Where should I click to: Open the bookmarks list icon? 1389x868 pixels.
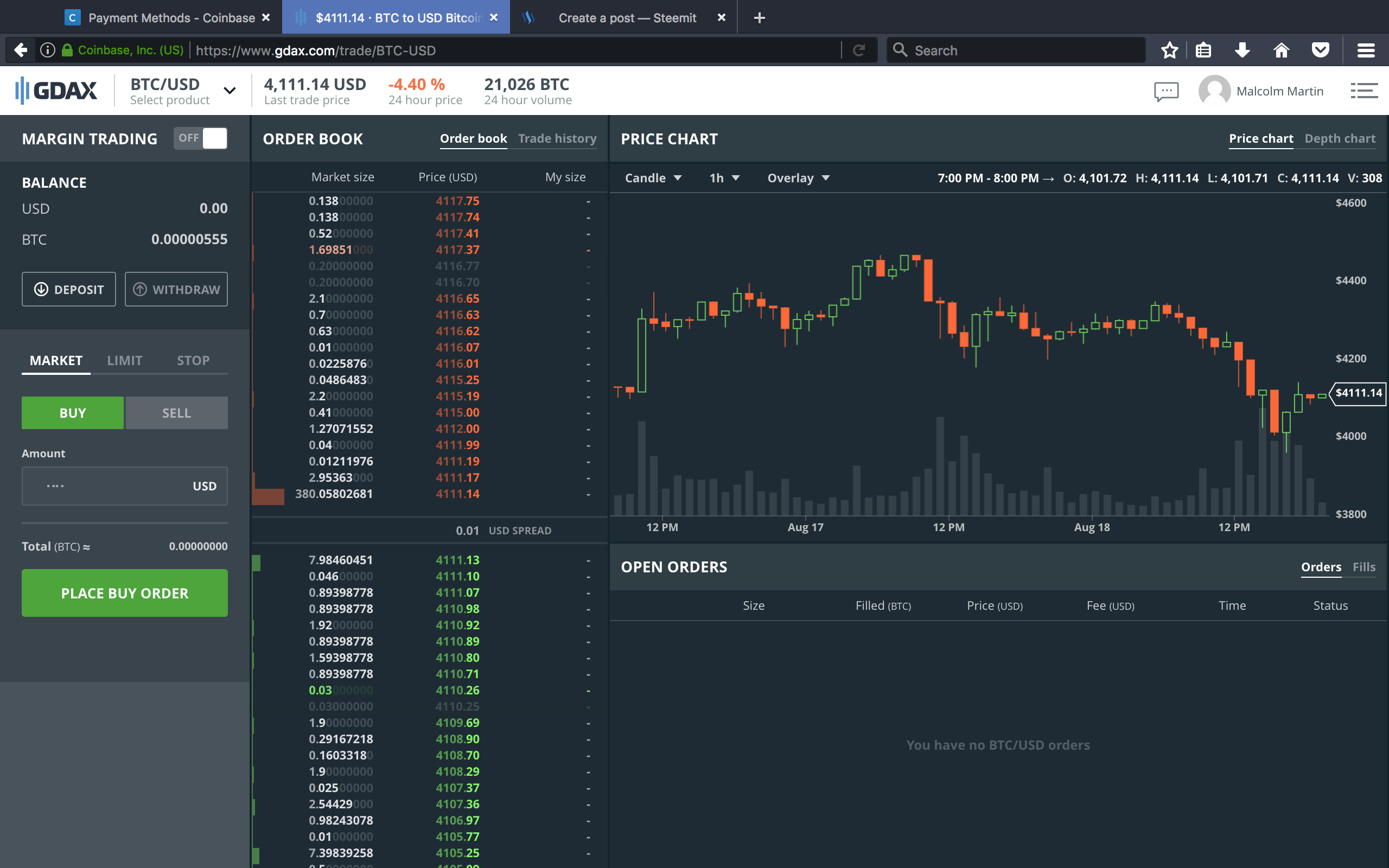tap(1203, 50)
